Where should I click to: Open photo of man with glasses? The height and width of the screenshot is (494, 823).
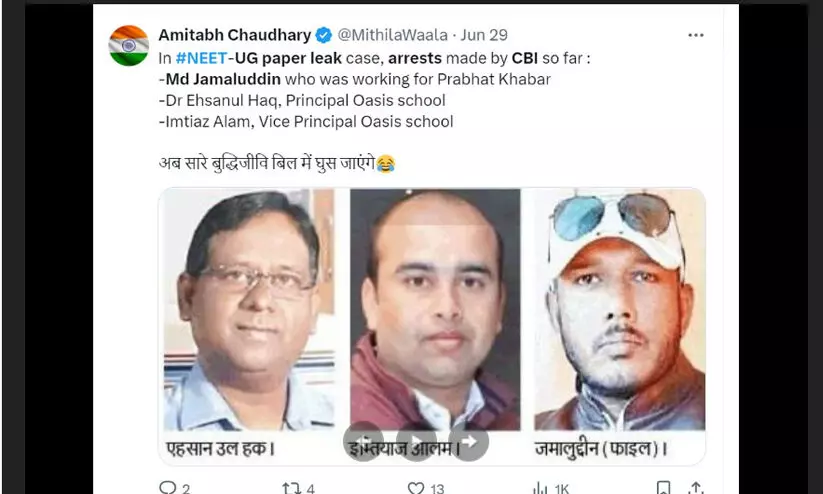pyautogui.click(x=250, y=310)
